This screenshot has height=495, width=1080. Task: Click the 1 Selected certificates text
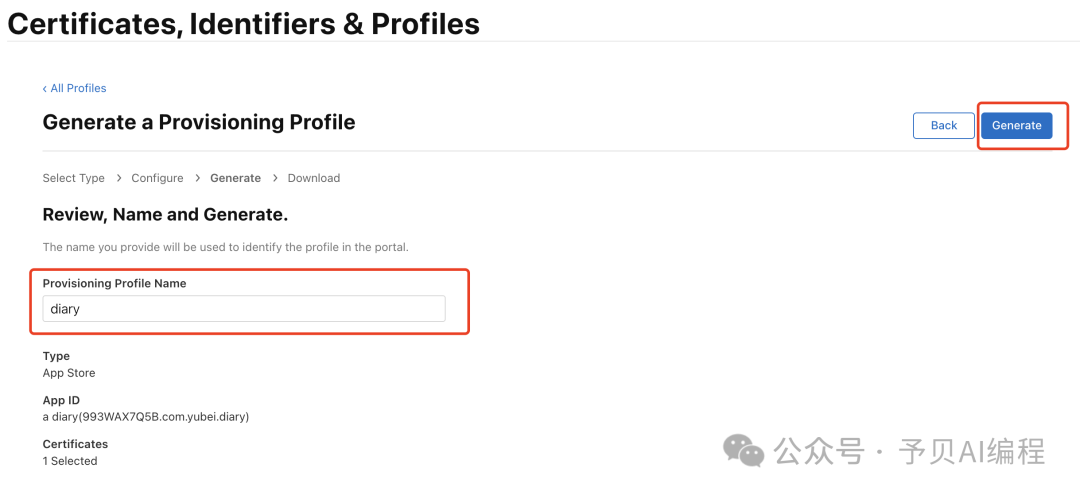coord(70,461)
